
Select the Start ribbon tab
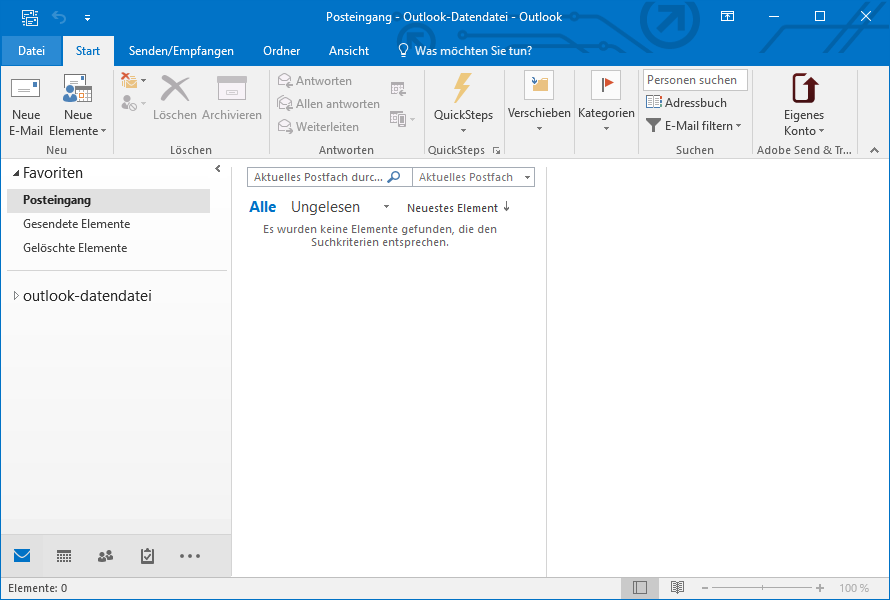tap(88, 51)
